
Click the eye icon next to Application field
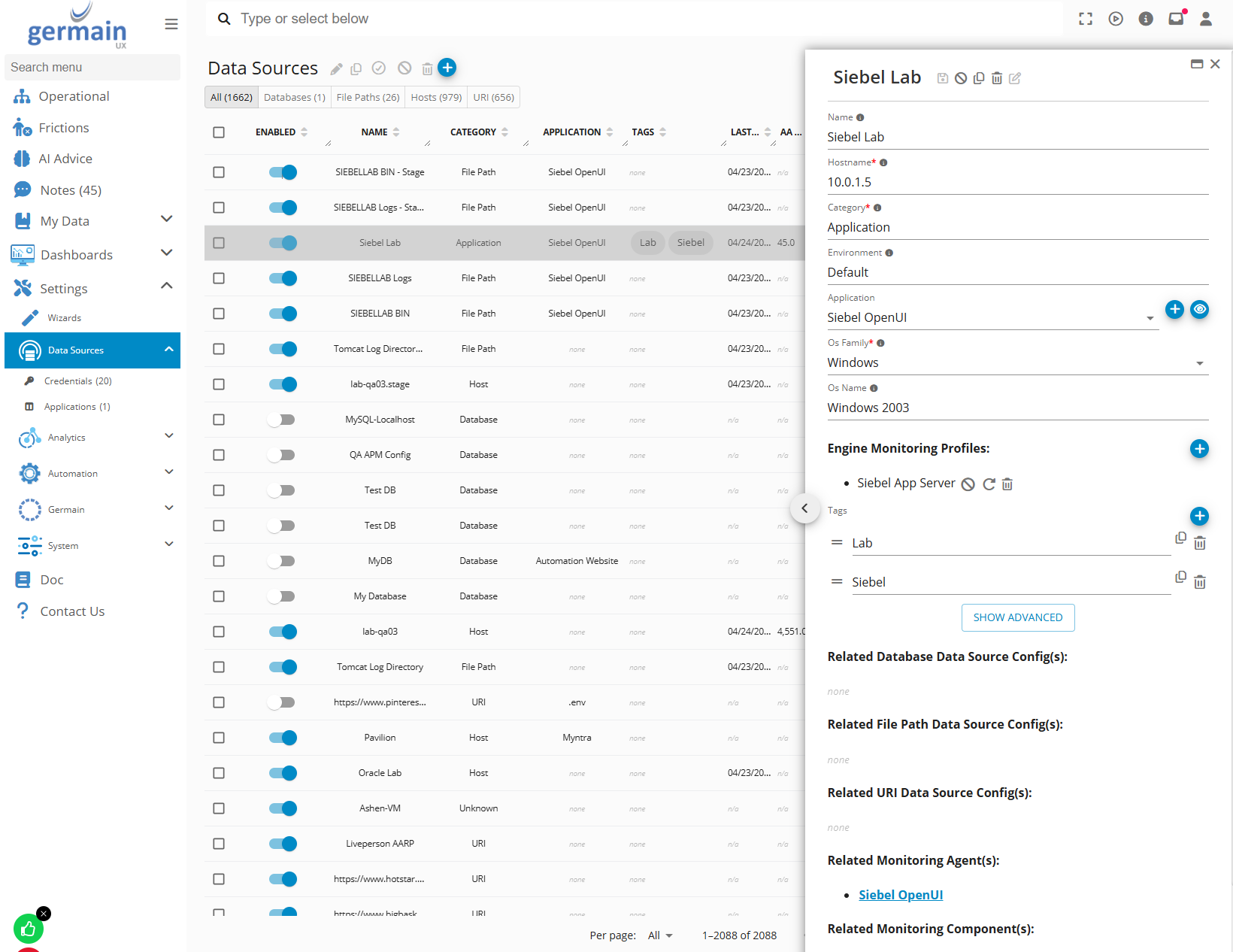[1200, 309]
